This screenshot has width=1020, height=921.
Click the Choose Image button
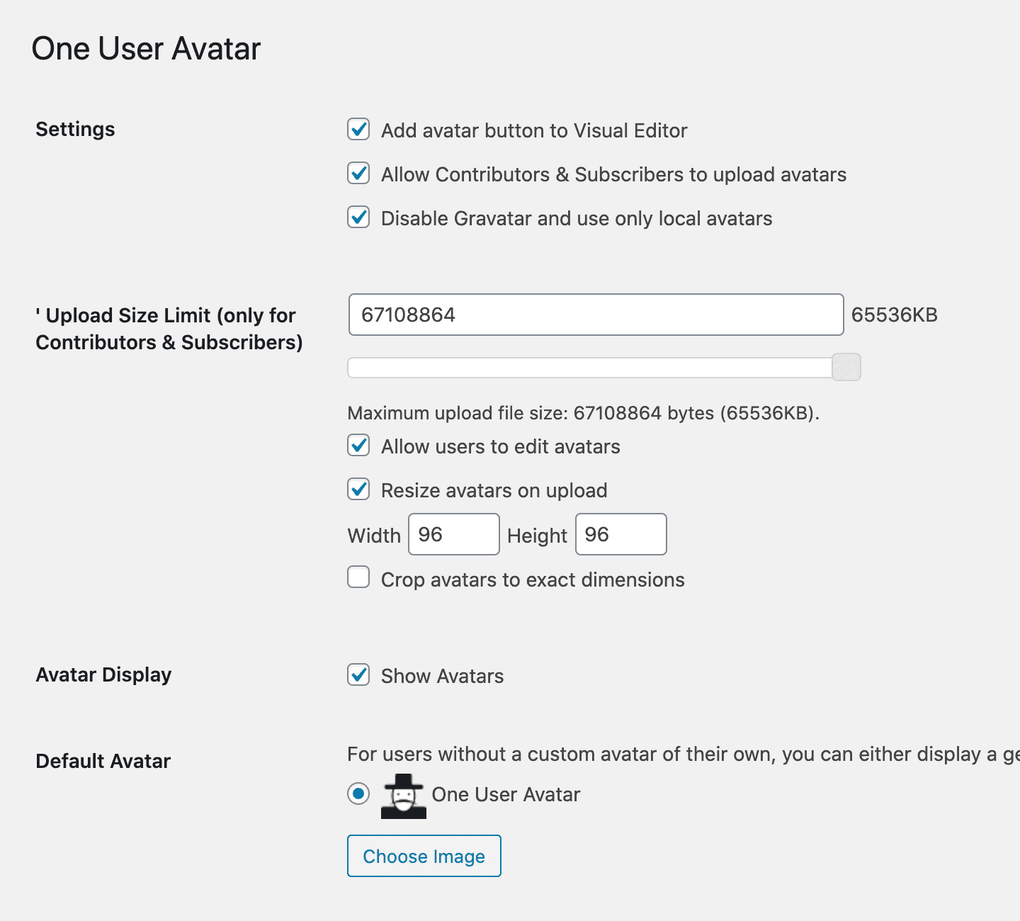click(424, 856)
